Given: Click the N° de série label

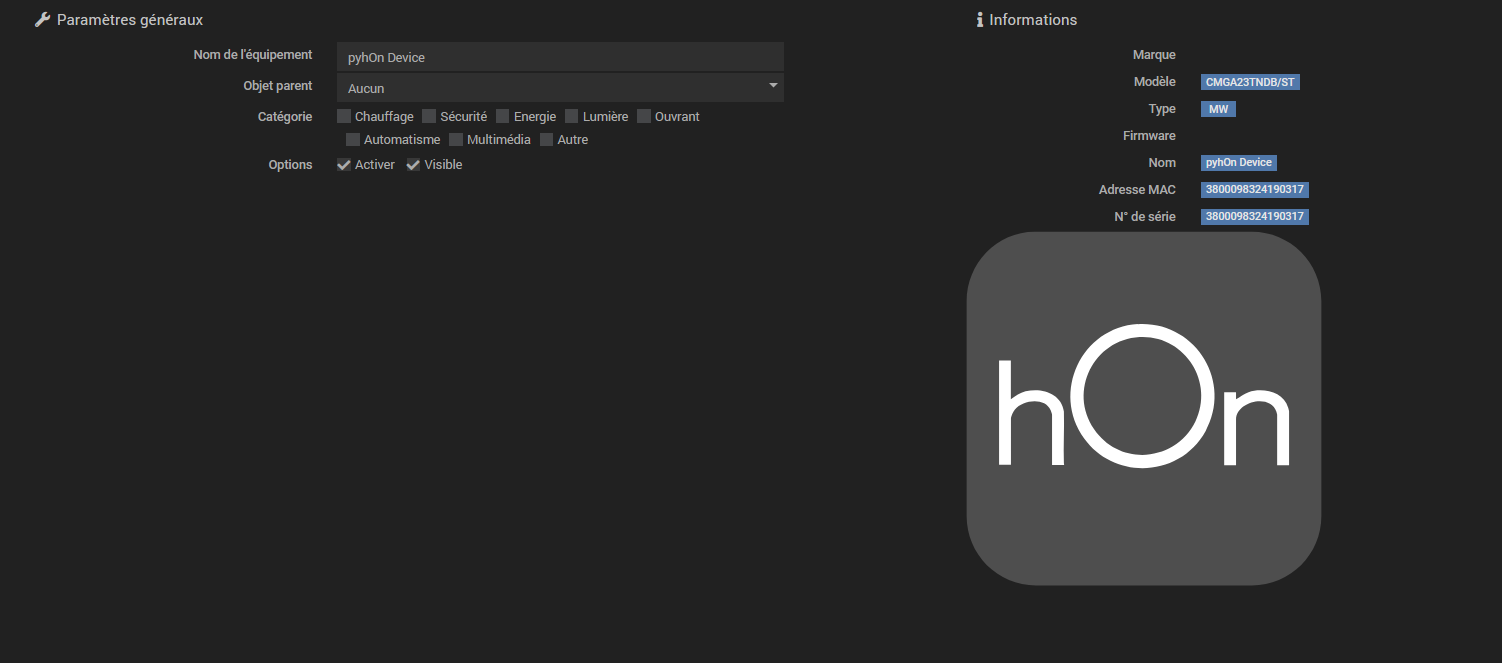Looking at the screenshot, I should [x=1145, y=217].
